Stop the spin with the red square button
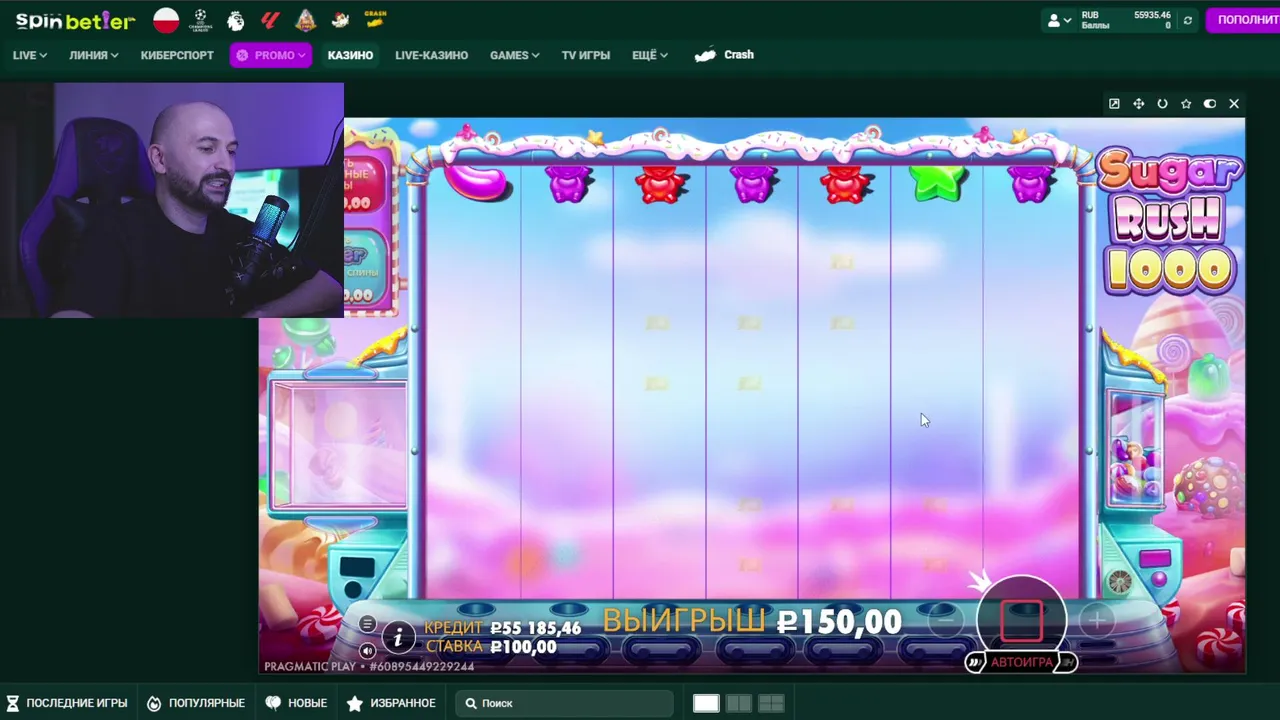This screenshot has height=720, width=1280. click(1021, 621)
